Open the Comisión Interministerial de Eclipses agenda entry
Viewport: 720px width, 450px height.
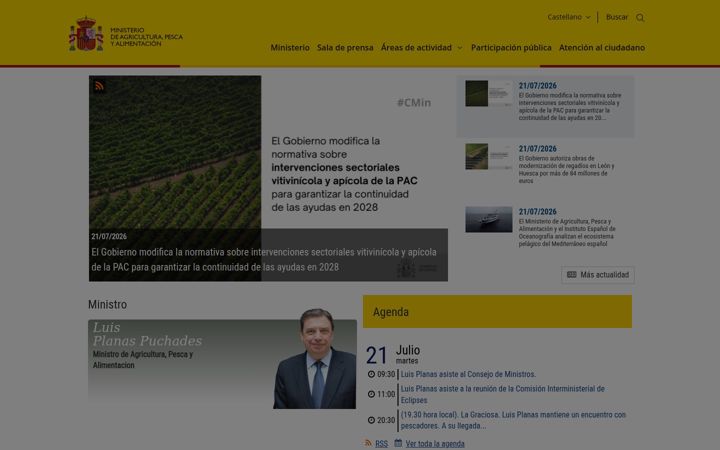coord(502,394)
